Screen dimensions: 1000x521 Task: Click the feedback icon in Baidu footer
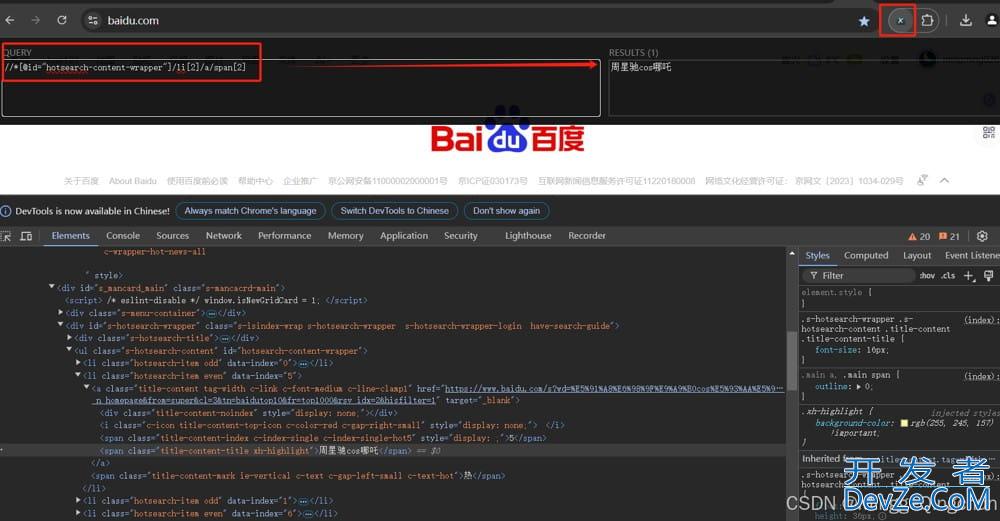[922, 180]
